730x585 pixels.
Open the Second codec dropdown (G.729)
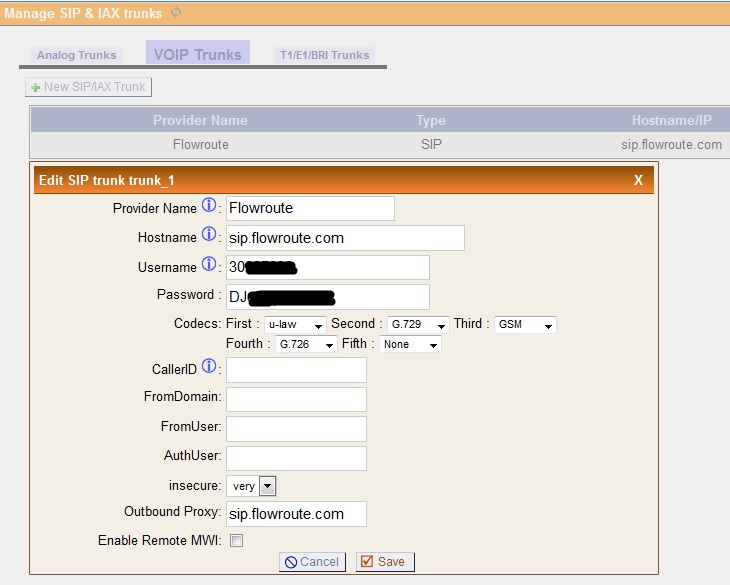pos(418,324)
